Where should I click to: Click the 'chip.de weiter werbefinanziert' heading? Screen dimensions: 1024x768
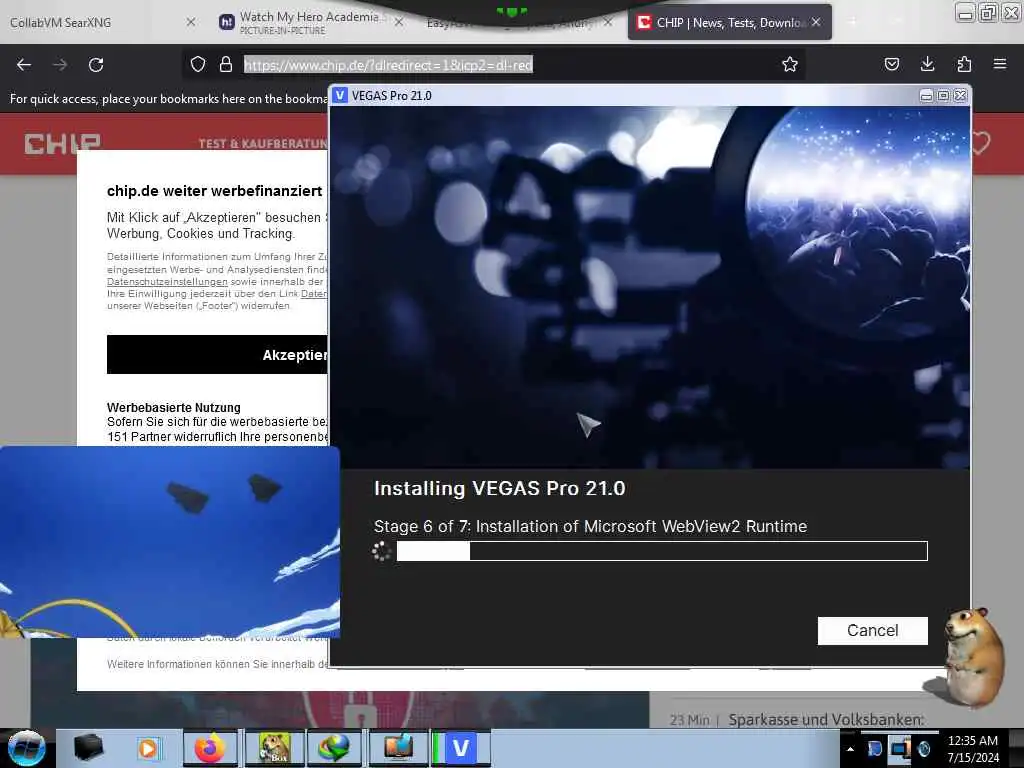pyautogui.click(x=215, y=191)
